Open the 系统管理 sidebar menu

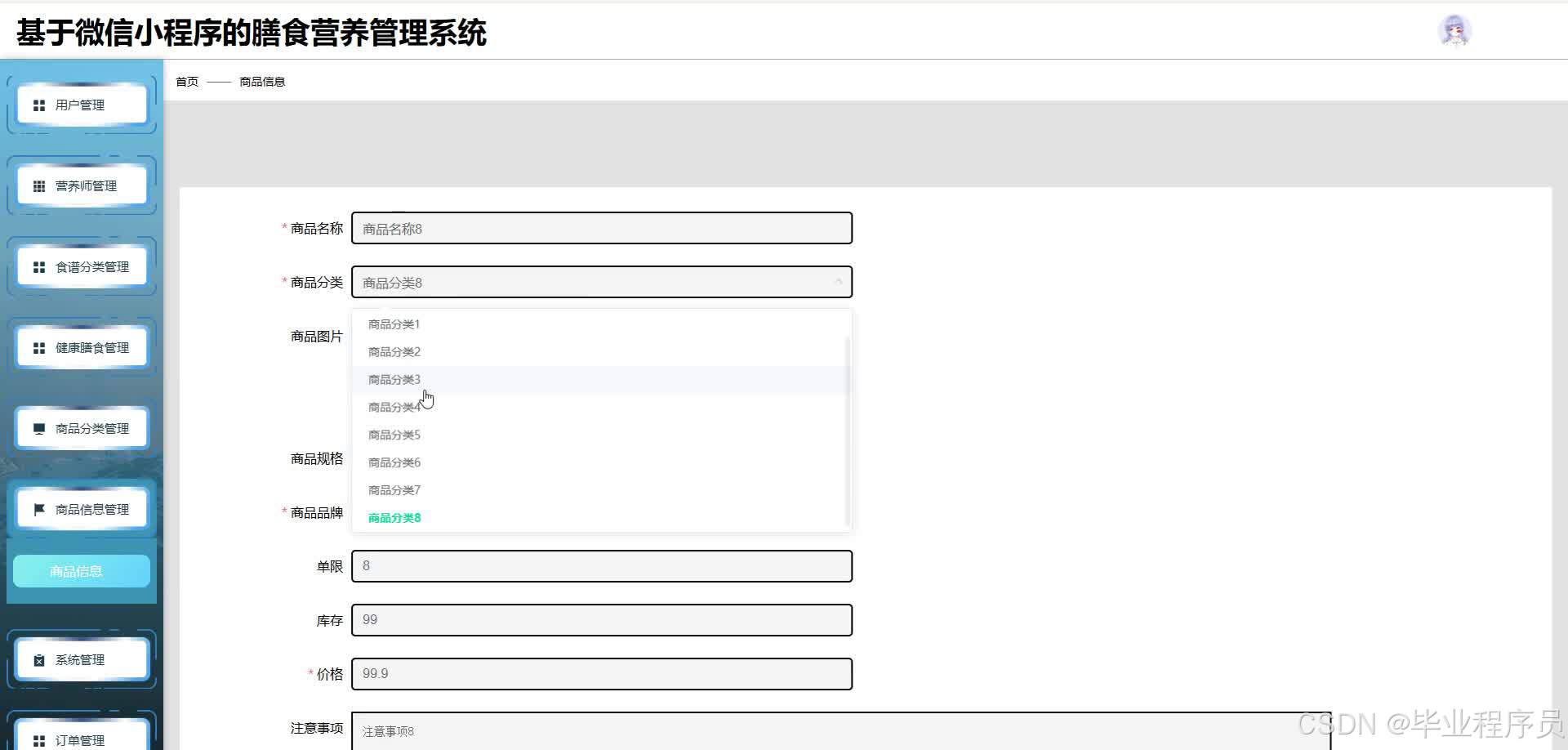pos(82,660)
